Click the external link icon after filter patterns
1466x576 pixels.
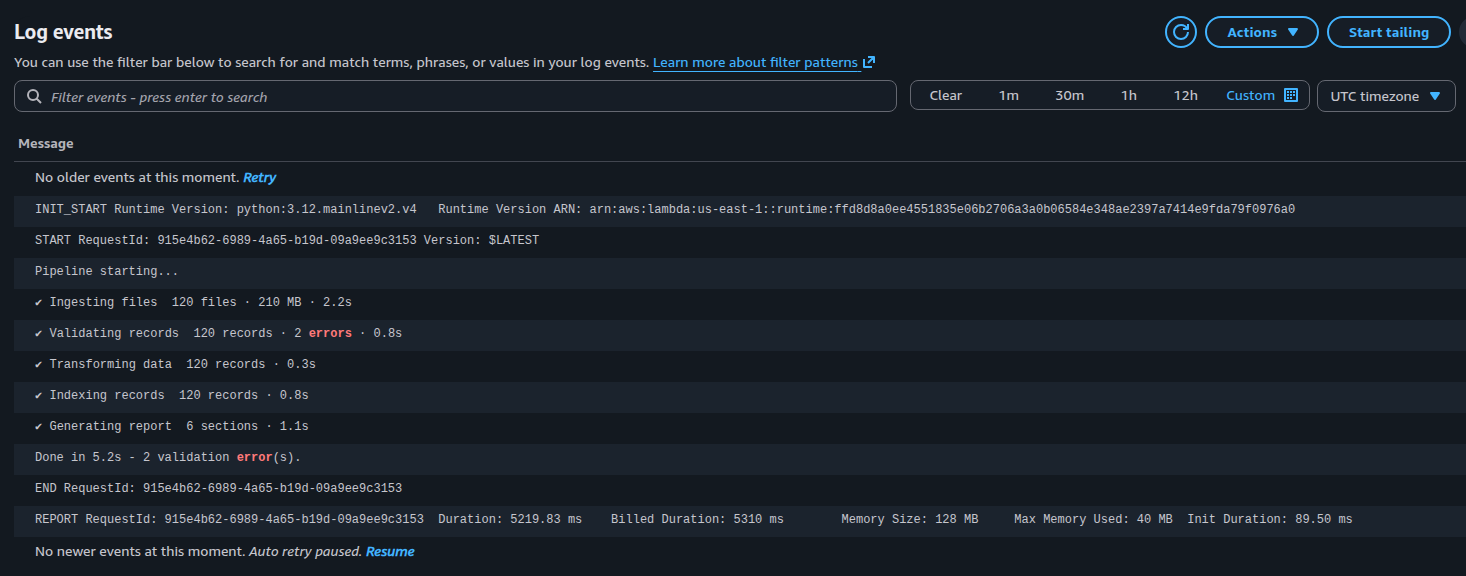click(869, 62)
